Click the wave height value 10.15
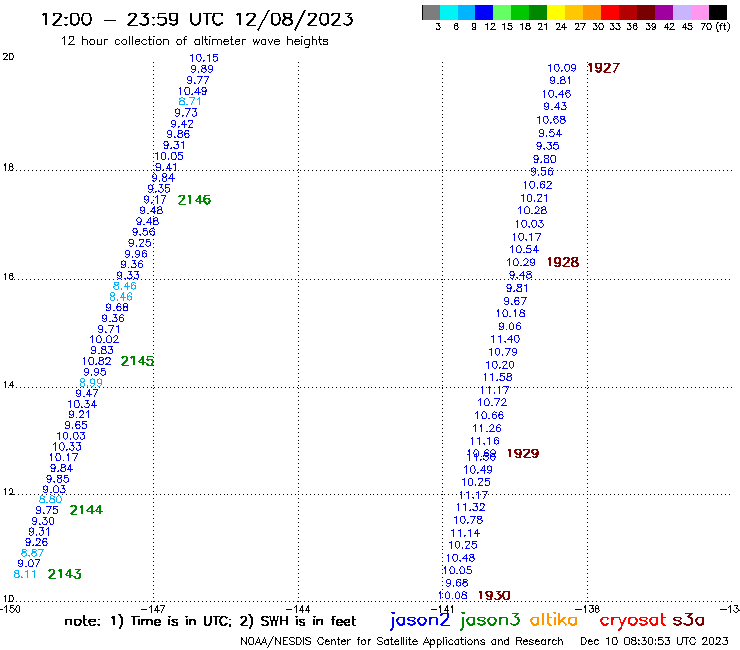 204,58
